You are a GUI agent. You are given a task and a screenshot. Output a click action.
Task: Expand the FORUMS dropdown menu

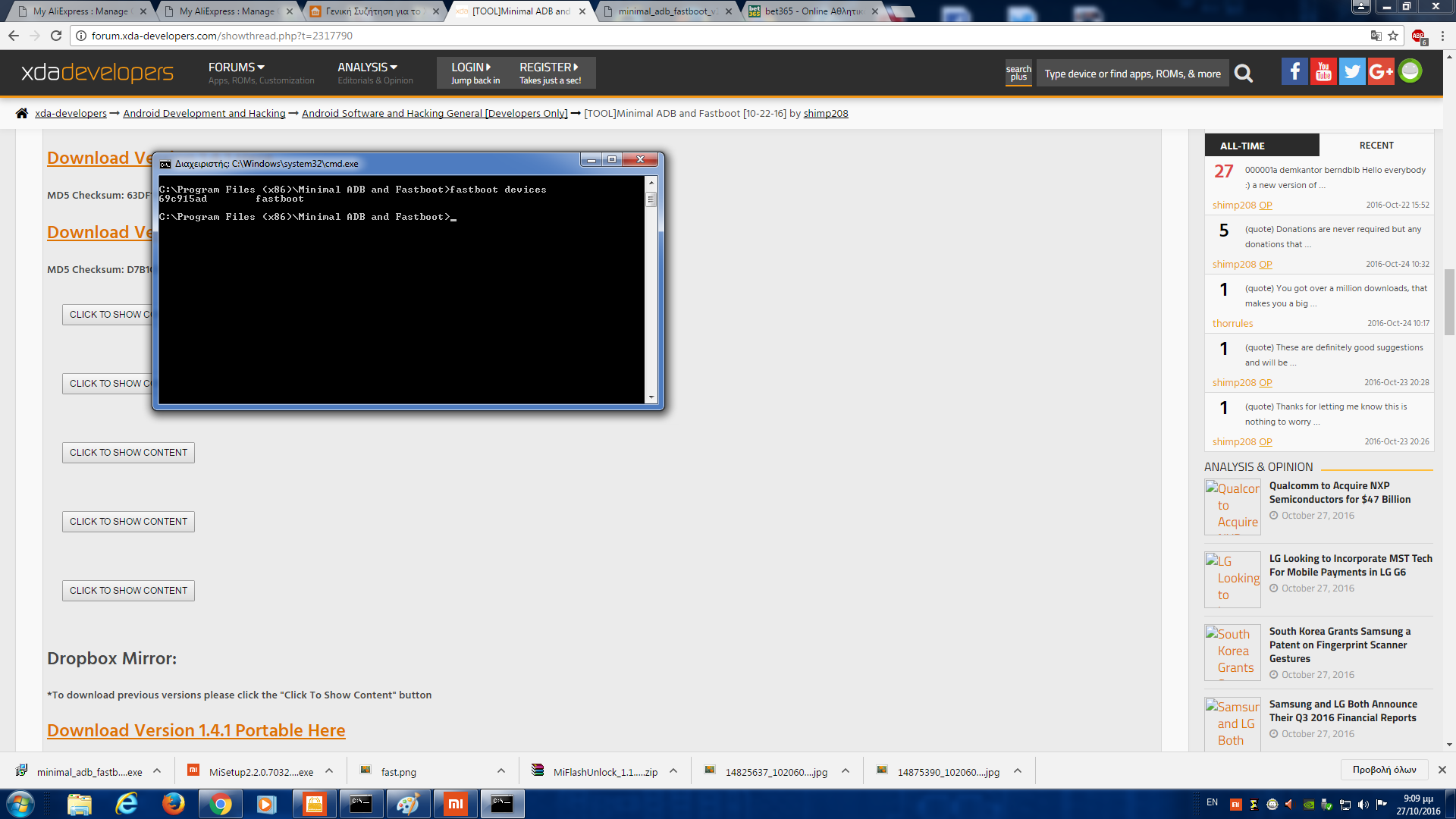[236, 67]
